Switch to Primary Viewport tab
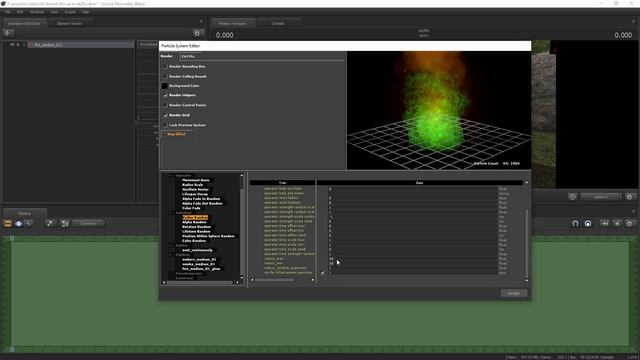Image resolution: width=640 pixels, height=360 pixels. pyautogui.click(x=233, y=23)
